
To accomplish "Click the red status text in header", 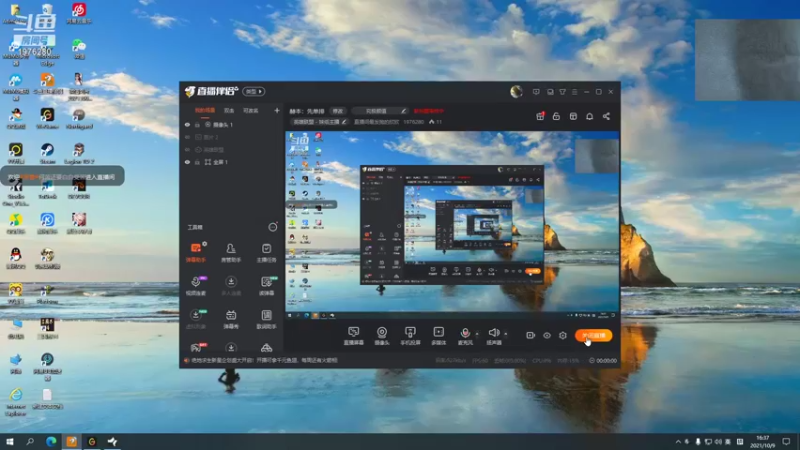I will pyautogui.click(x=429, y=111).
